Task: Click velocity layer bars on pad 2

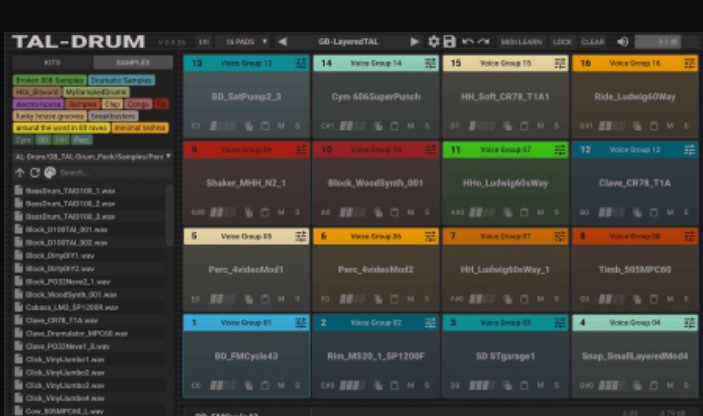Action: pos(352,386)
